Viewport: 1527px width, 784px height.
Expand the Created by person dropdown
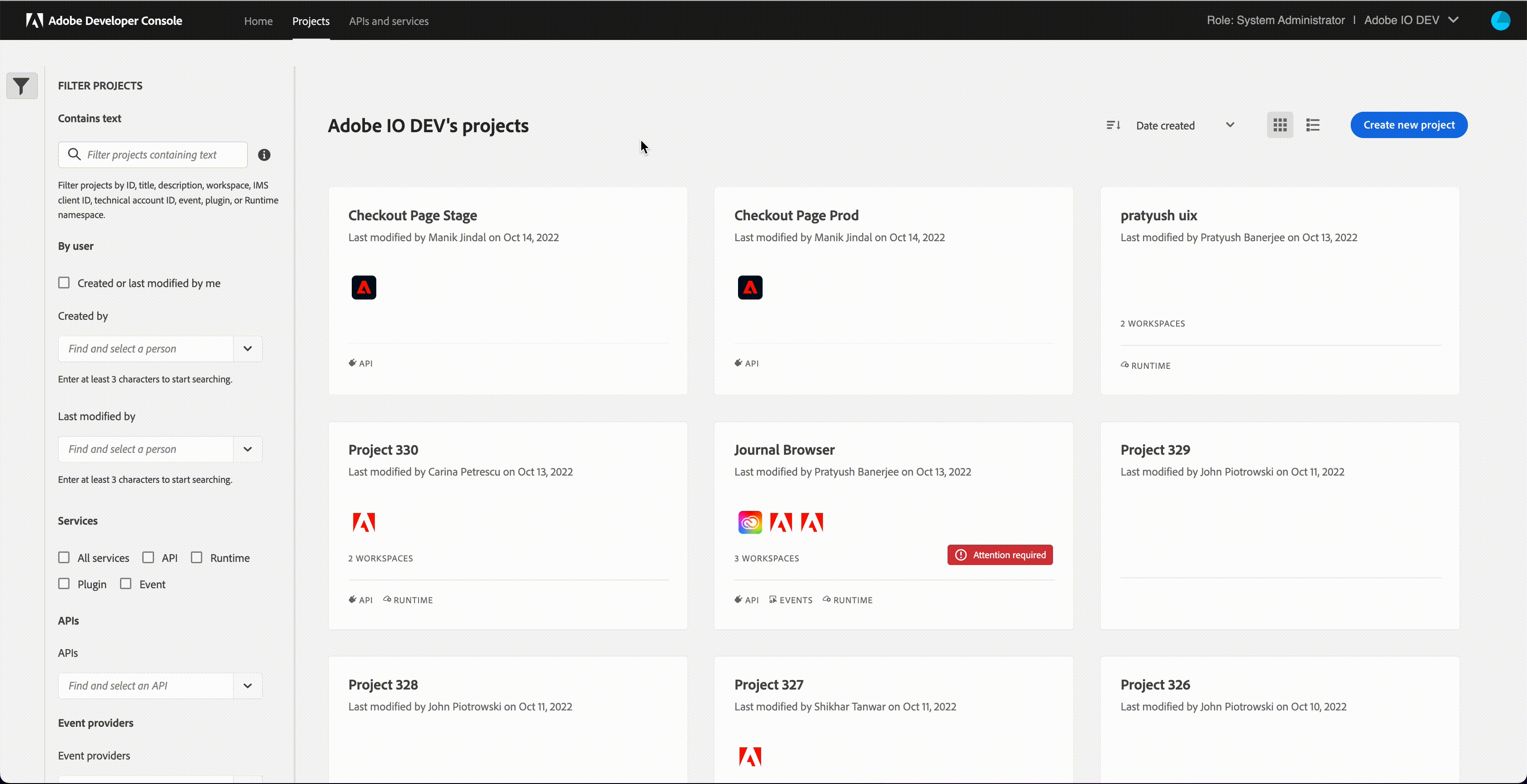point(248,348)
